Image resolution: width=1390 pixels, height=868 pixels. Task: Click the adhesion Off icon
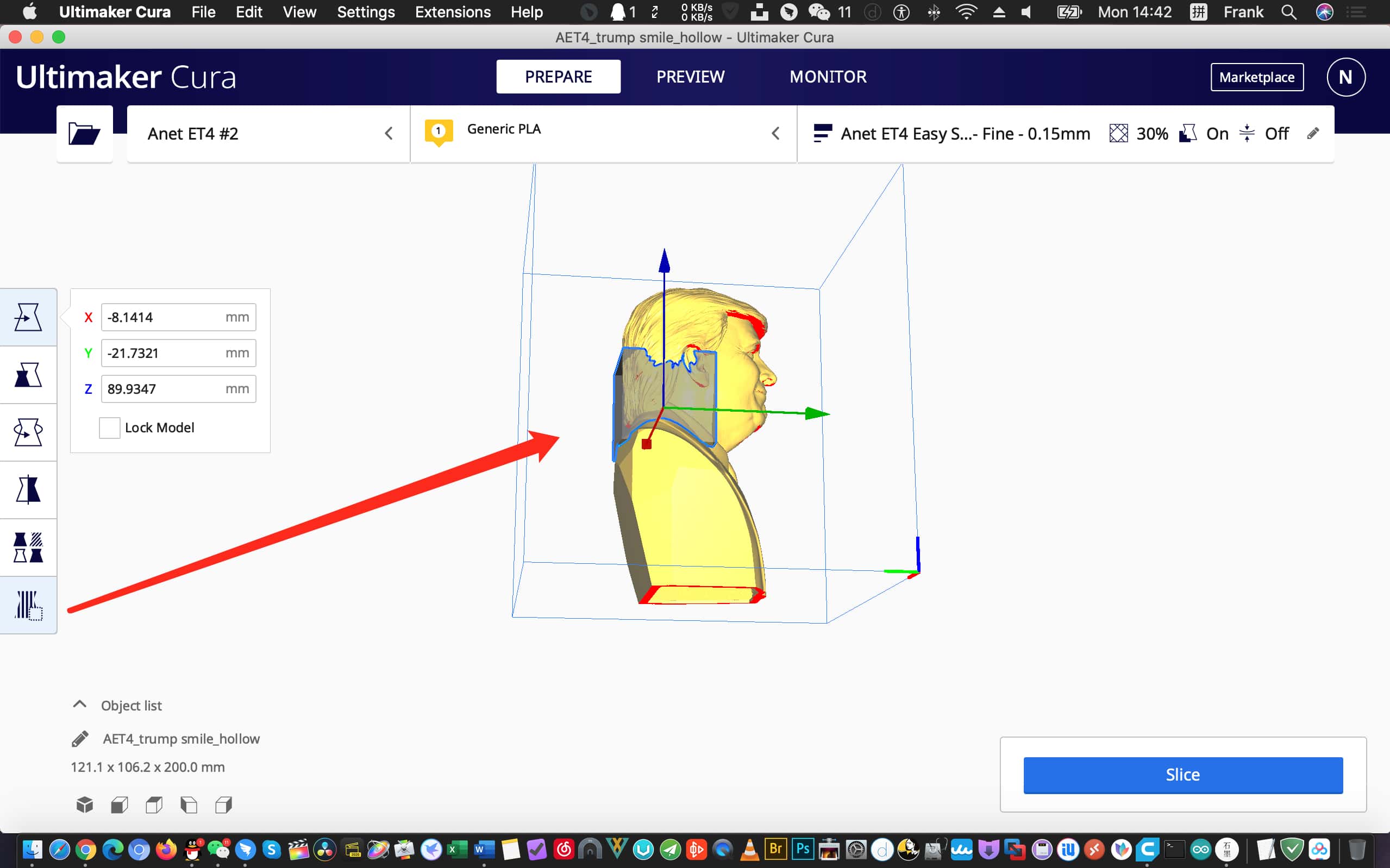pos(1247,134)
